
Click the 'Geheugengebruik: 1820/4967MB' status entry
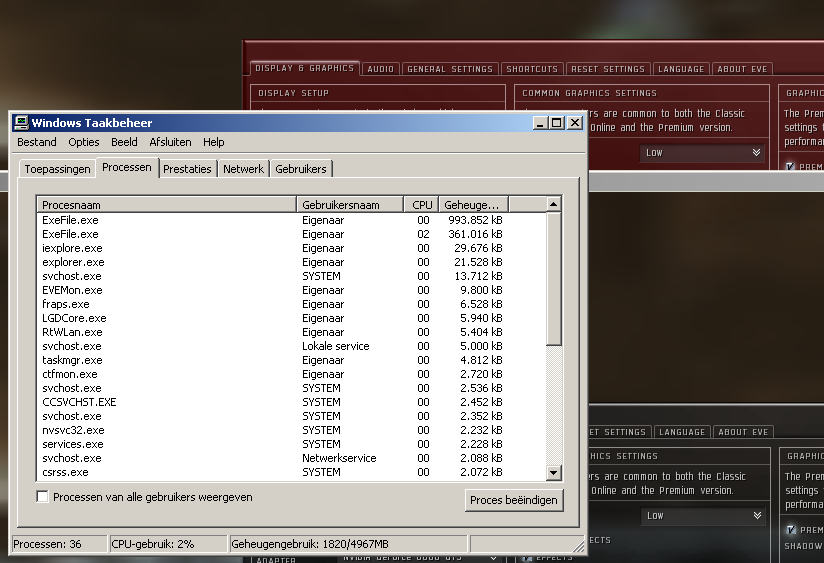click(x=348, y=544)
